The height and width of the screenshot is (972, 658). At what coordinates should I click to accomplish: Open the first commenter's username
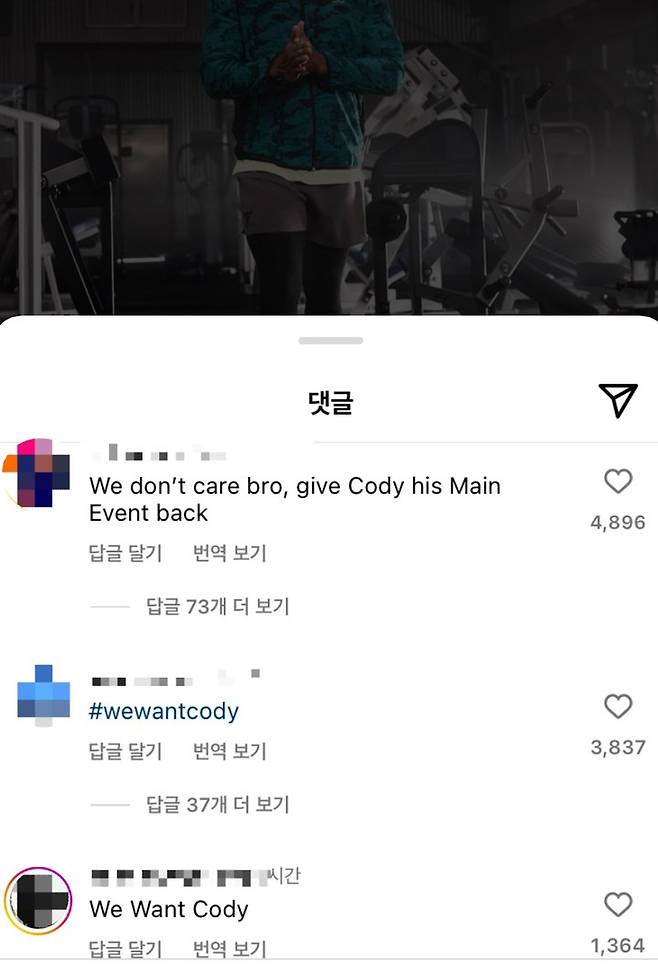coord(159,454)
